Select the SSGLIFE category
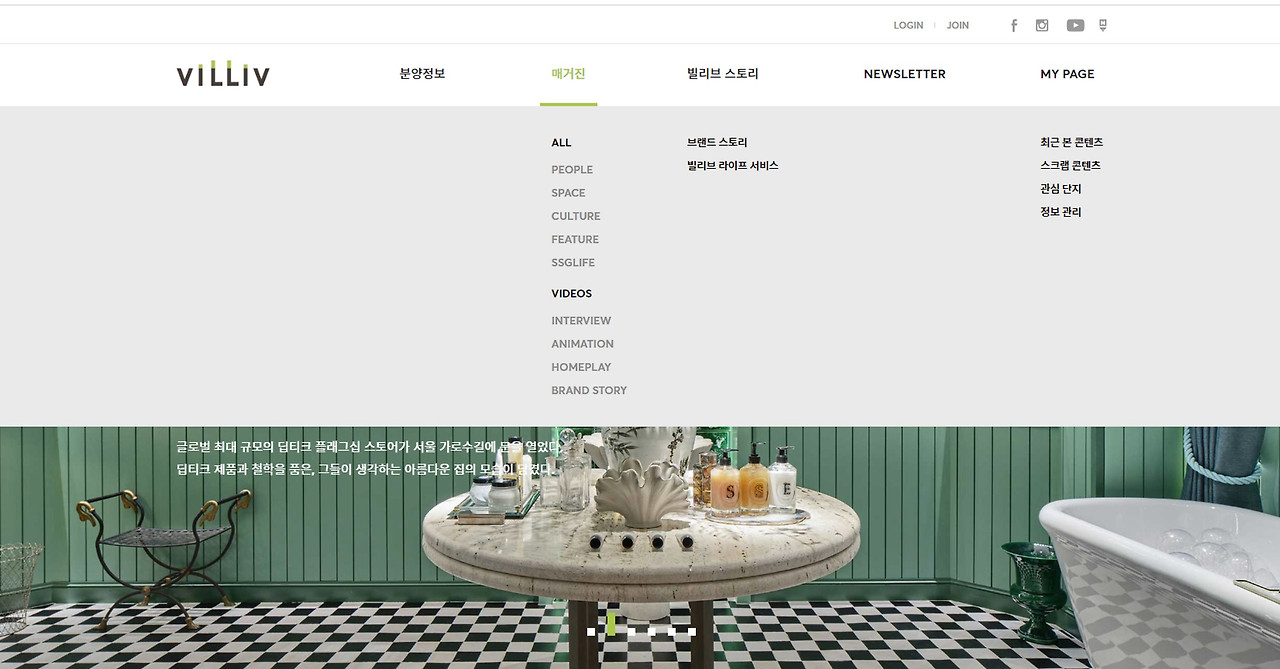Screen dimensions: 1280x669 pyautogui.click(x=573, y=263)
